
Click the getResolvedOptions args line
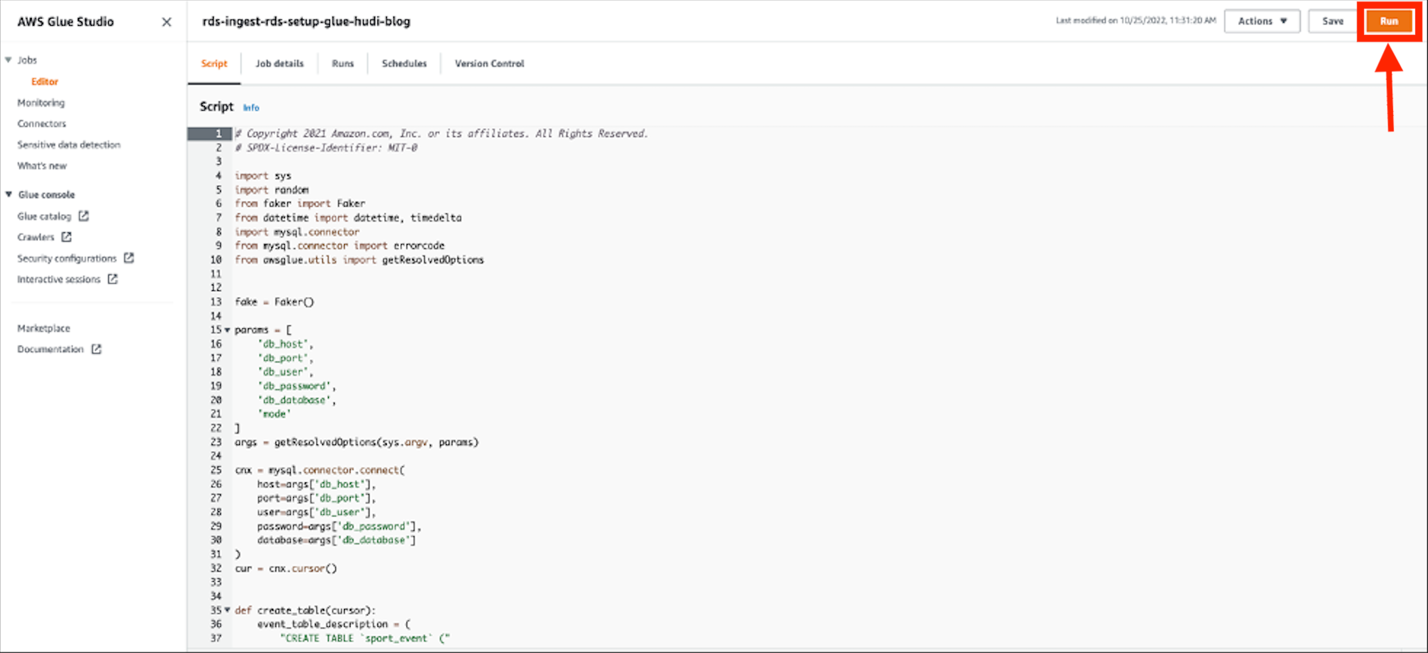pos(356,442)
